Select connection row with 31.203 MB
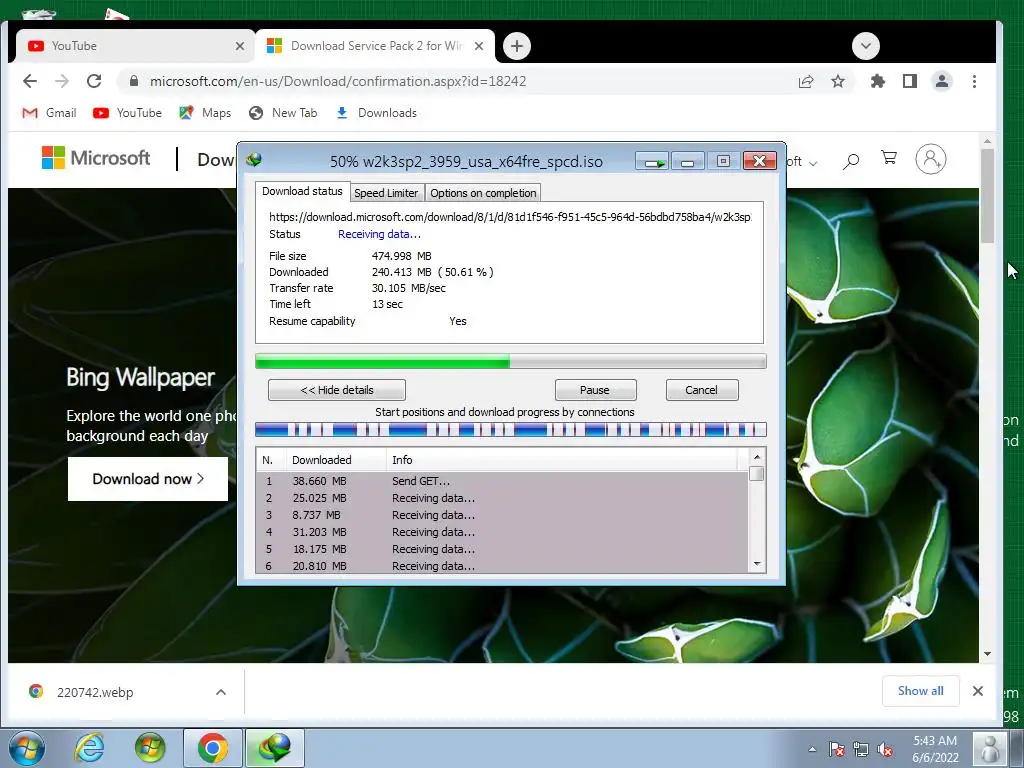The image size is (1024, 768). tap(502, 532)
